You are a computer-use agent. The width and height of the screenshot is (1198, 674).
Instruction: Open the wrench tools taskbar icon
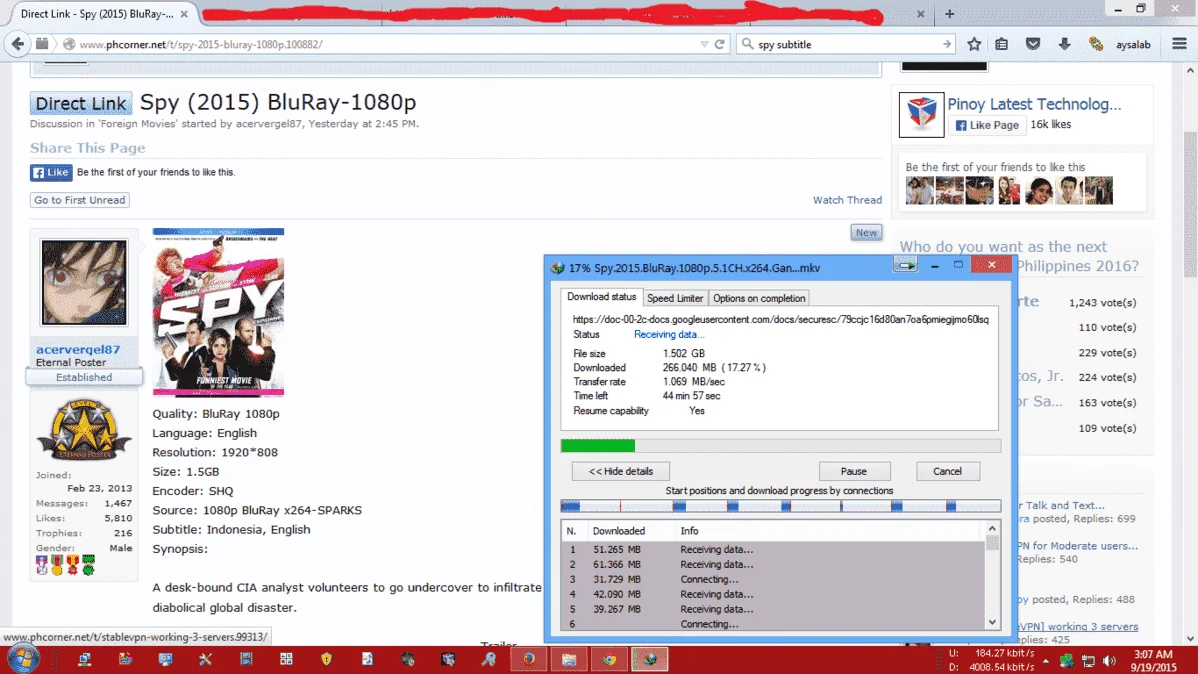coord(205,659)
